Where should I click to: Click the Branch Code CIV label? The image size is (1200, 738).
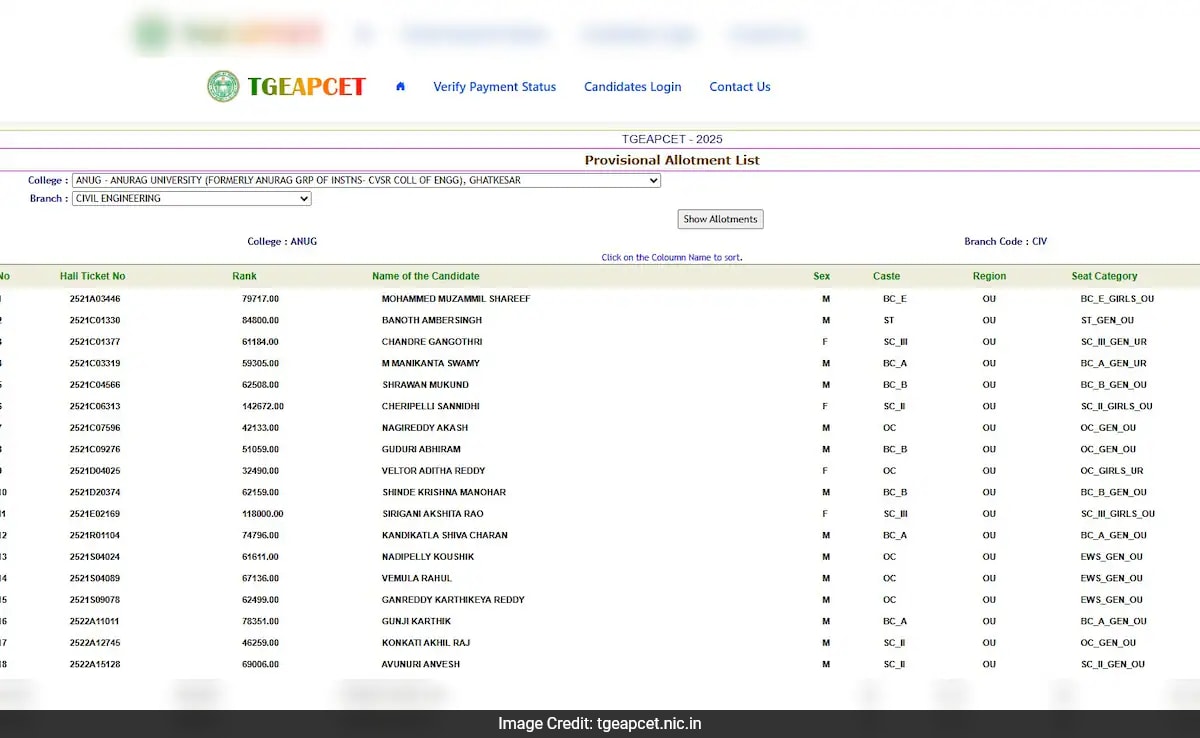coord(1005,241)
